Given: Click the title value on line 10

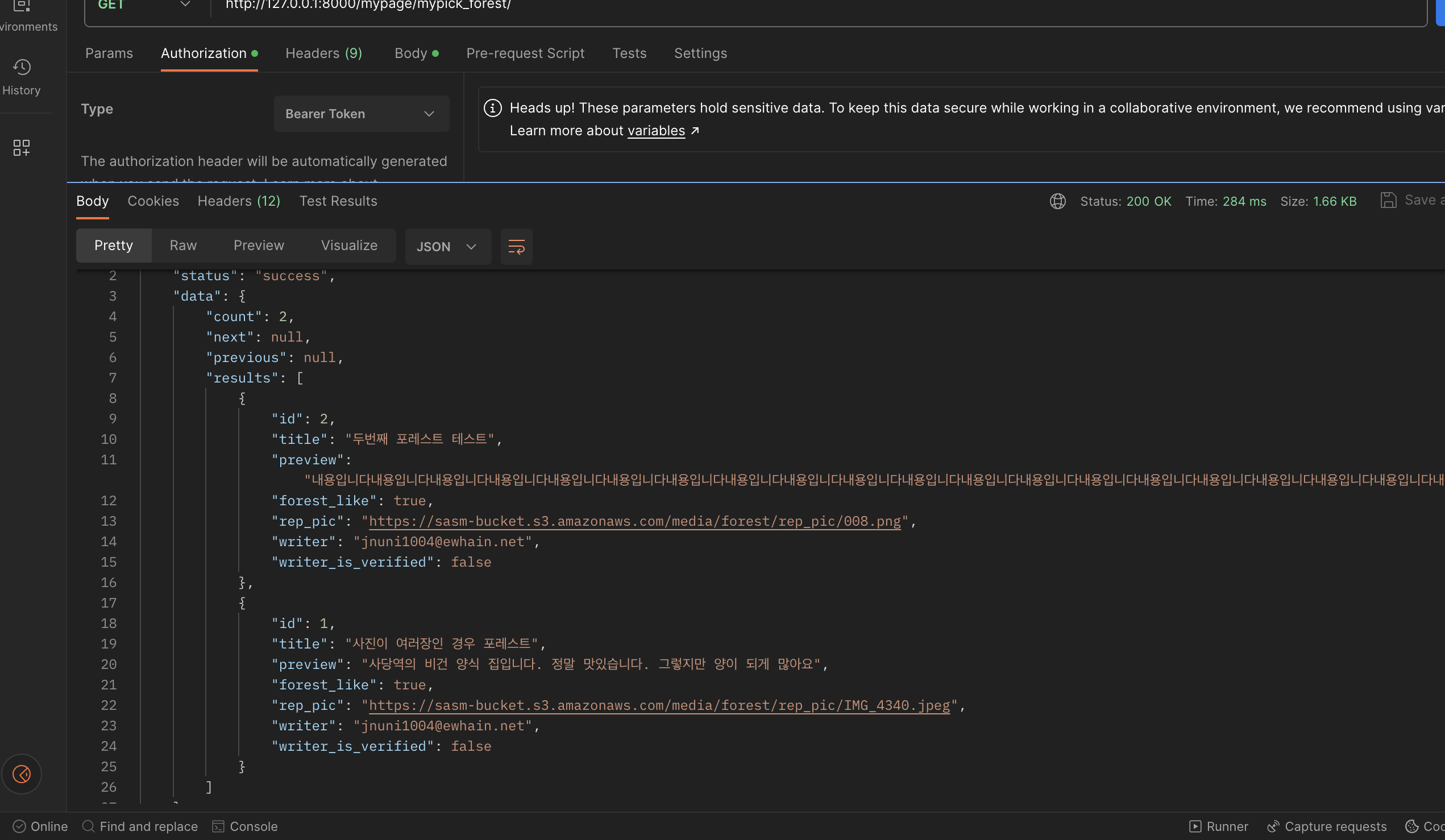Looking at the screenshot, I should pyautogui.click(x=420, y=439).
